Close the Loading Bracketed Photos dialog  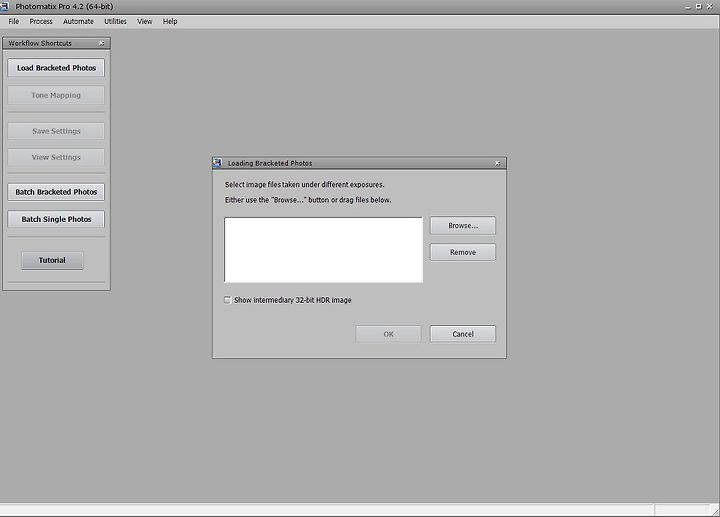(498, 163)
